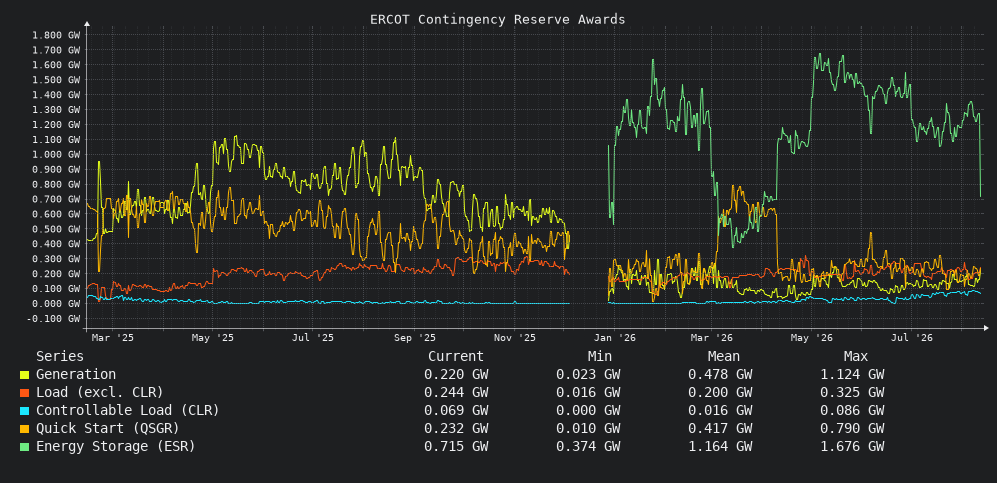Click Quick Start max value 0.790 GW
Screen dimensions: 997x483
click(852, 428)
